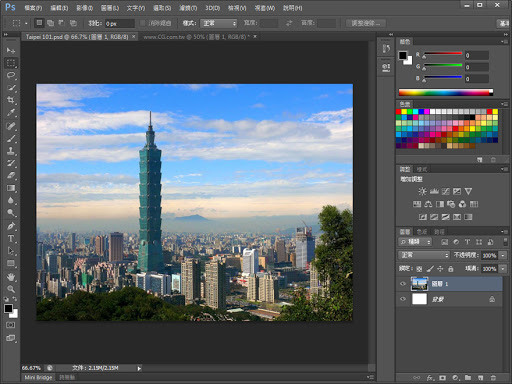Image resolution: width=512 pixels, height=384 pixels.
Task: Open the layer filter kind dropdown
Action: coord(415,242)
